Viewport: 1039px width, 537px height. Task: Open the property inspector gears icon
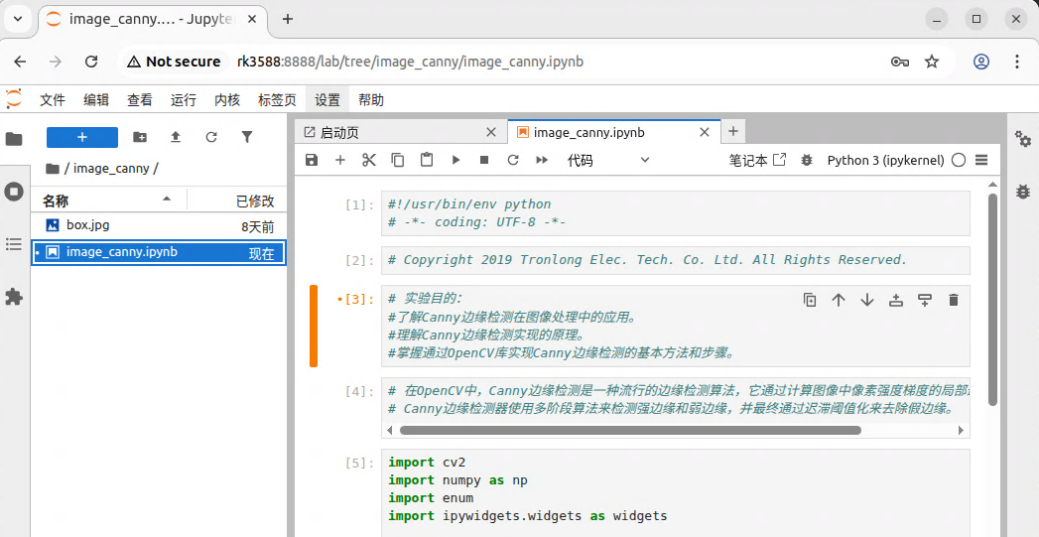tap(1023, 139)
